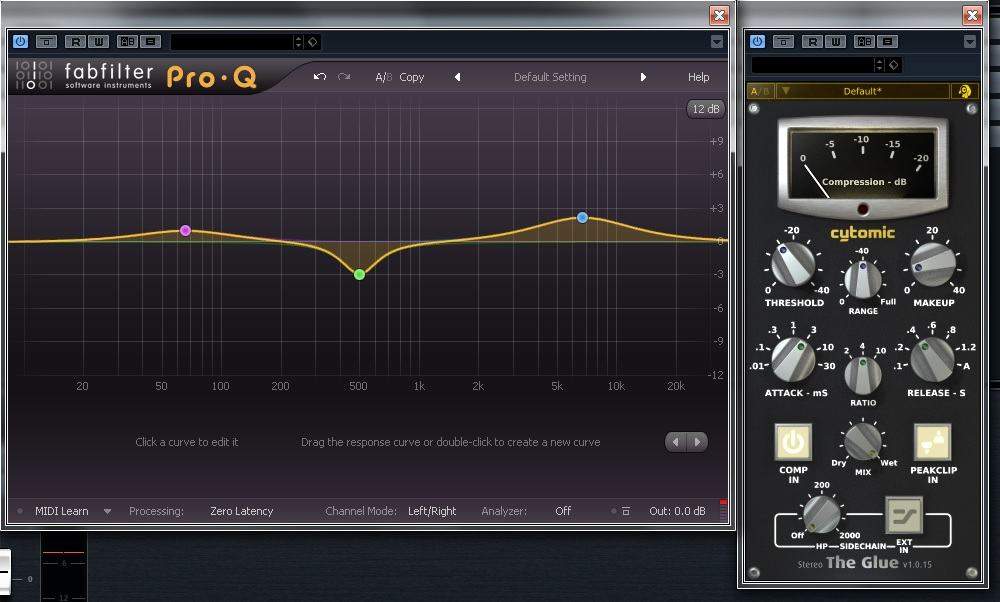Viewport: 1000px width, 602px height.
Task: Click the Glue host preset stepper arrows
Action: pyautogui.click(x=879, y=64)
